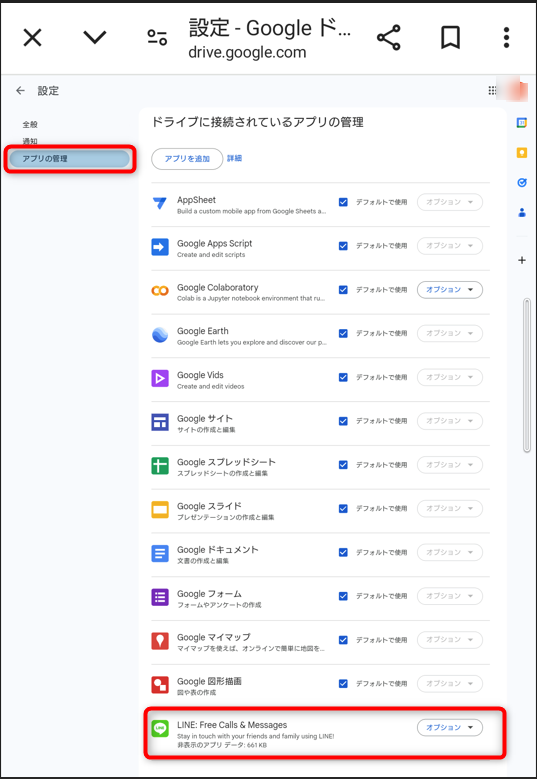Click the Google Earth icon
The width and height of the screenshot is (537, 779).
coord(160,334)
